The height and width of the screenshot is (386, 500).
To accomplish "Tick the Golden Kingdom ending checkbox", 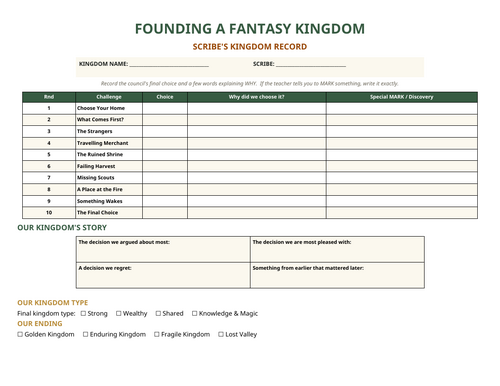I will tap(20, 334).
